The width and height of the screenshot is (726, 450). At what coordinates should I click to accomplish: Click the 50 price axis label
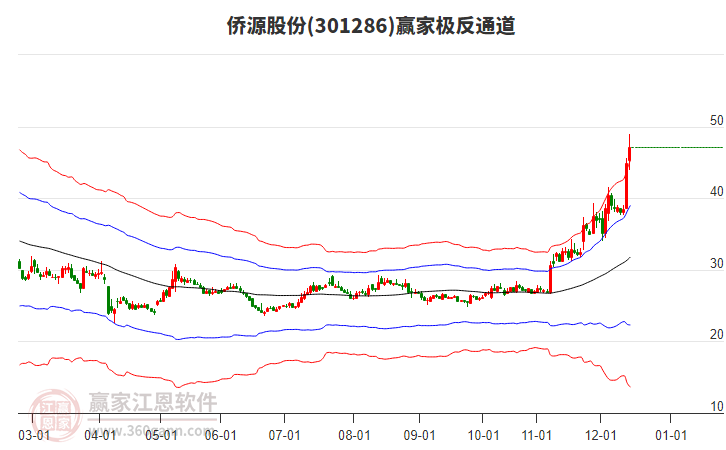(716, 120)
